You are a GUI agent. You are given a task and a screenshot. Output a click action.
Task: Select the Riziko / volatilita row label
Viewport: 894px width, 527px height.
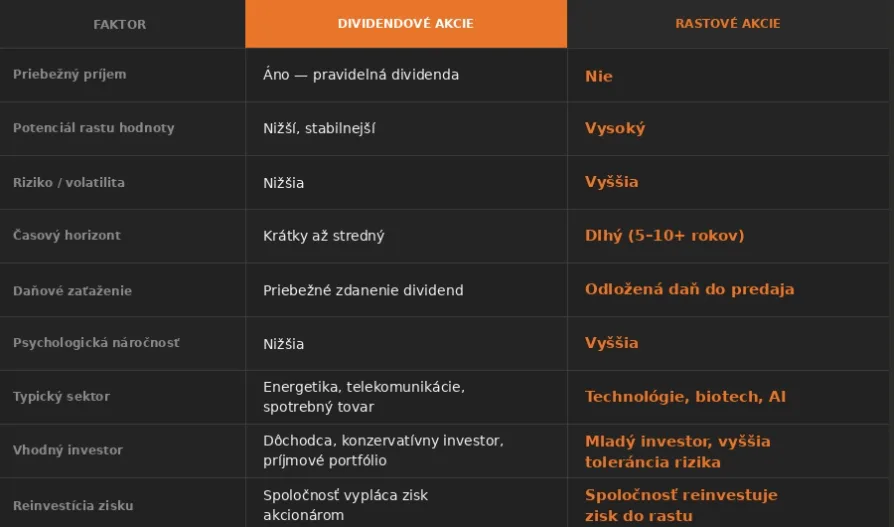click(x=68, y=183)
